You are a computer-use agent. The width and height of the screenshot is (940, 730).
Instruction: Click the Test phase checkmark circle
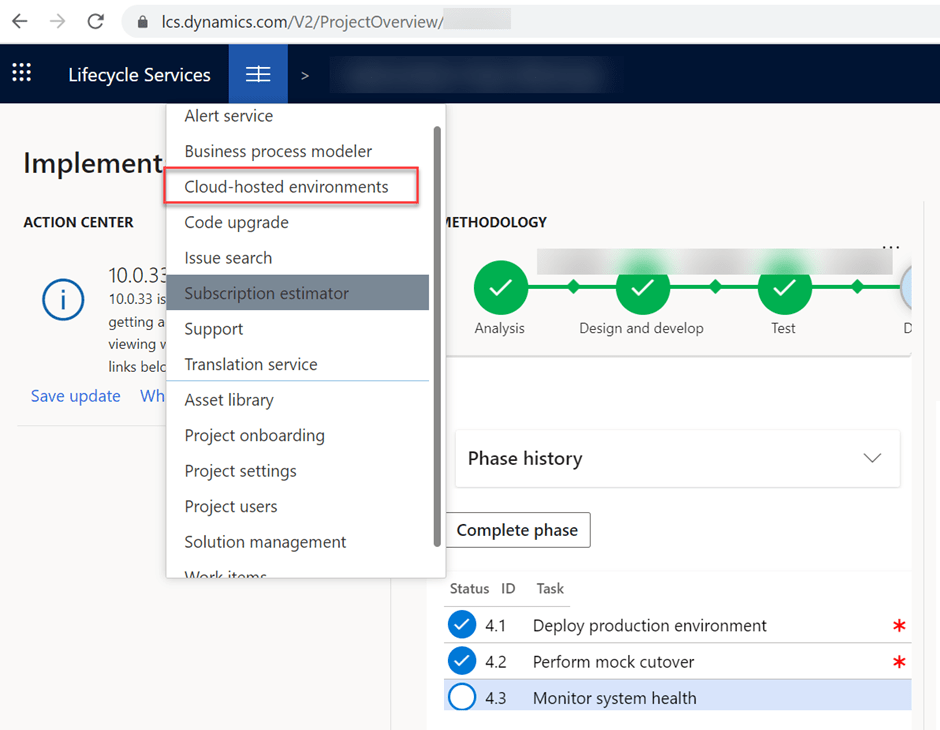point(784,287)
